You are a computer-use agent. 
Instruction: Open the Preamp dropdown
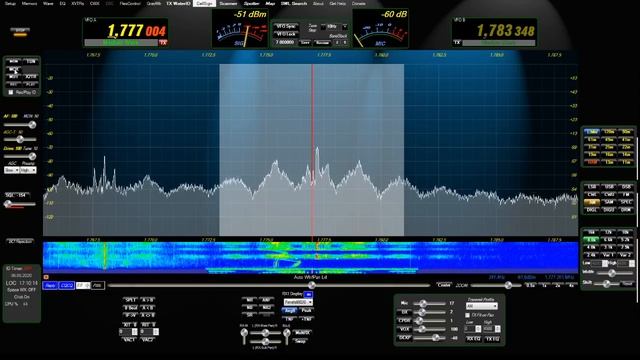[28, 170]
